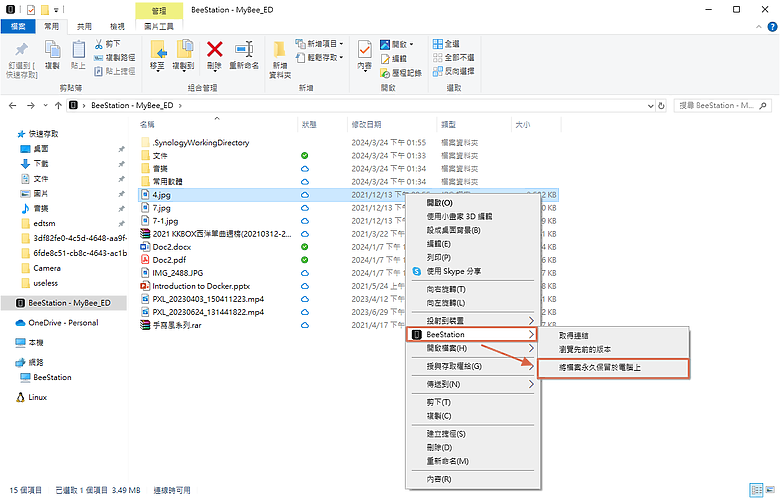Image resolution: width=780 pixels, height=498 pixels.
Task: Open the Picture Tools tab
Action: click(x=159, y=26)
